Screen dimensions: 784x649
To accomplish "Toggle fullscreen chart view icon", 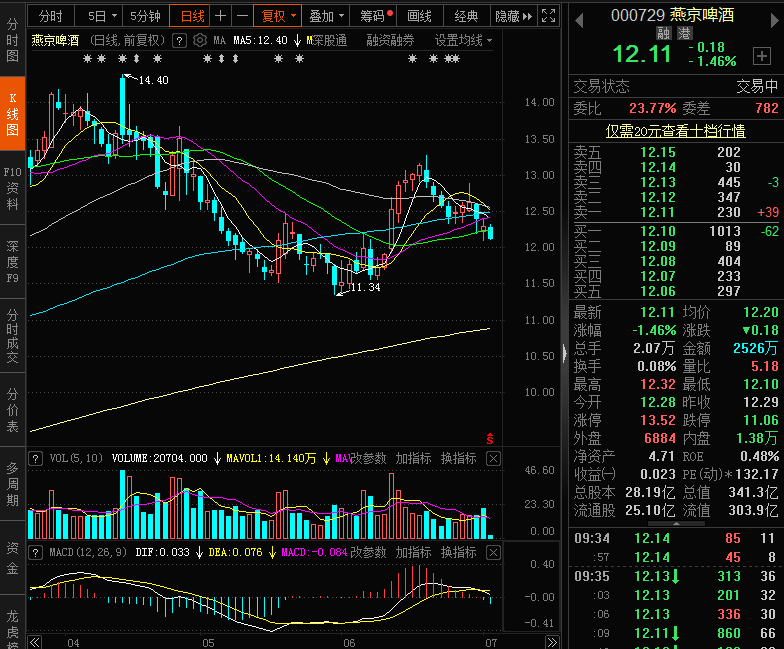I will (548, 16).
